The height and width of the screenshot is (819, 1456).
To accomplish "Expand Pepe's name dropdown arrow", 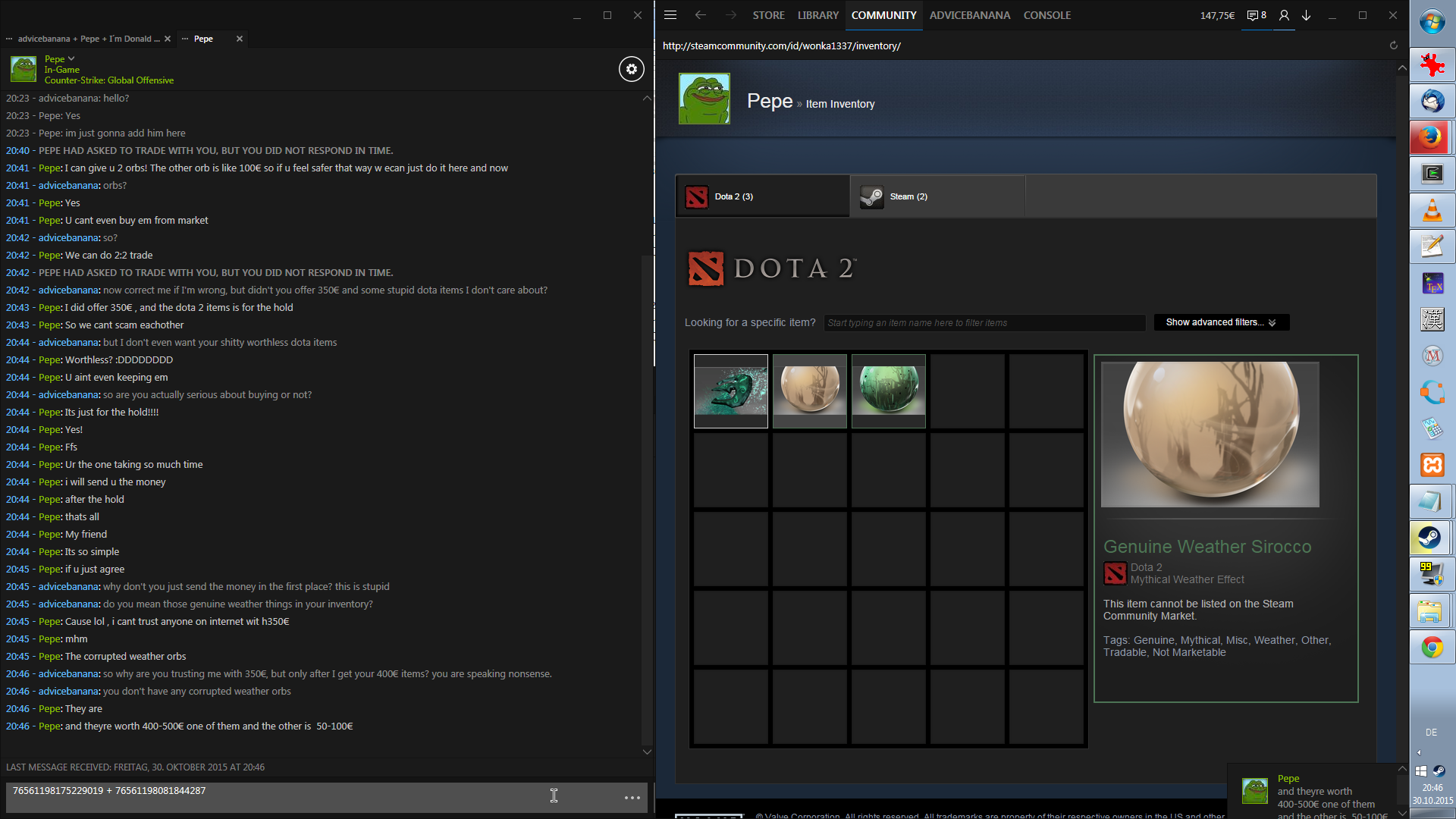I will [x=71, y=58].
